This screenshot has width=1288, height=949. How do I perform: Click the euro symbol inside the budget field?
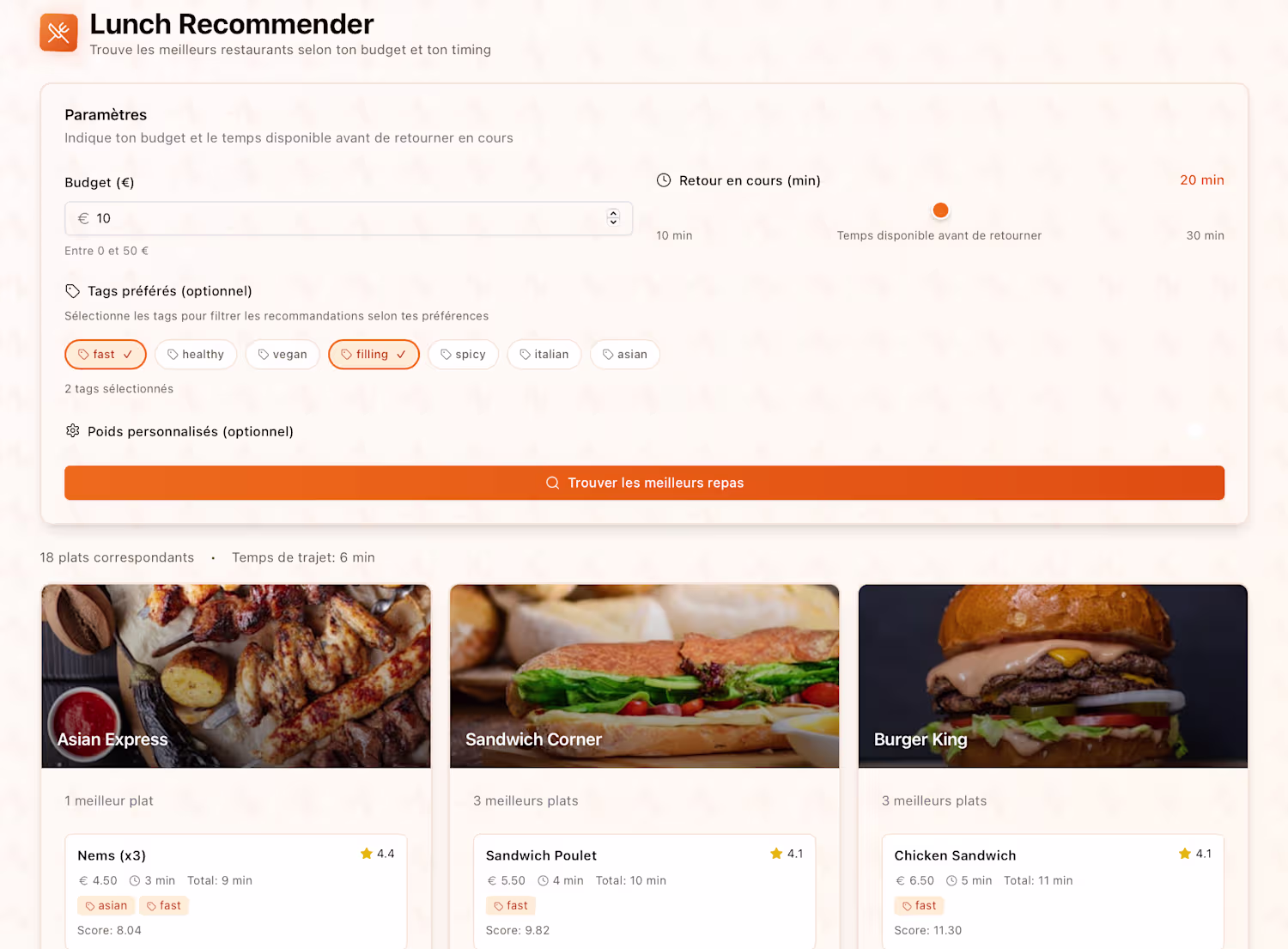[x=83, y=219]
